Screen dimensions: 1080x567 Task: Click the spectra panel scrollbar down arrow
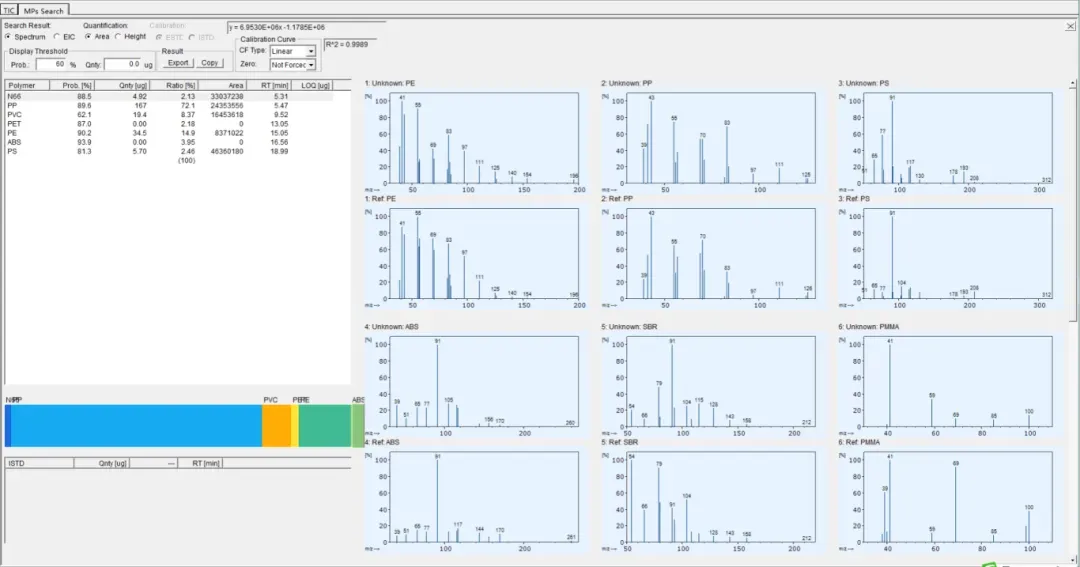pos(1072,561)
